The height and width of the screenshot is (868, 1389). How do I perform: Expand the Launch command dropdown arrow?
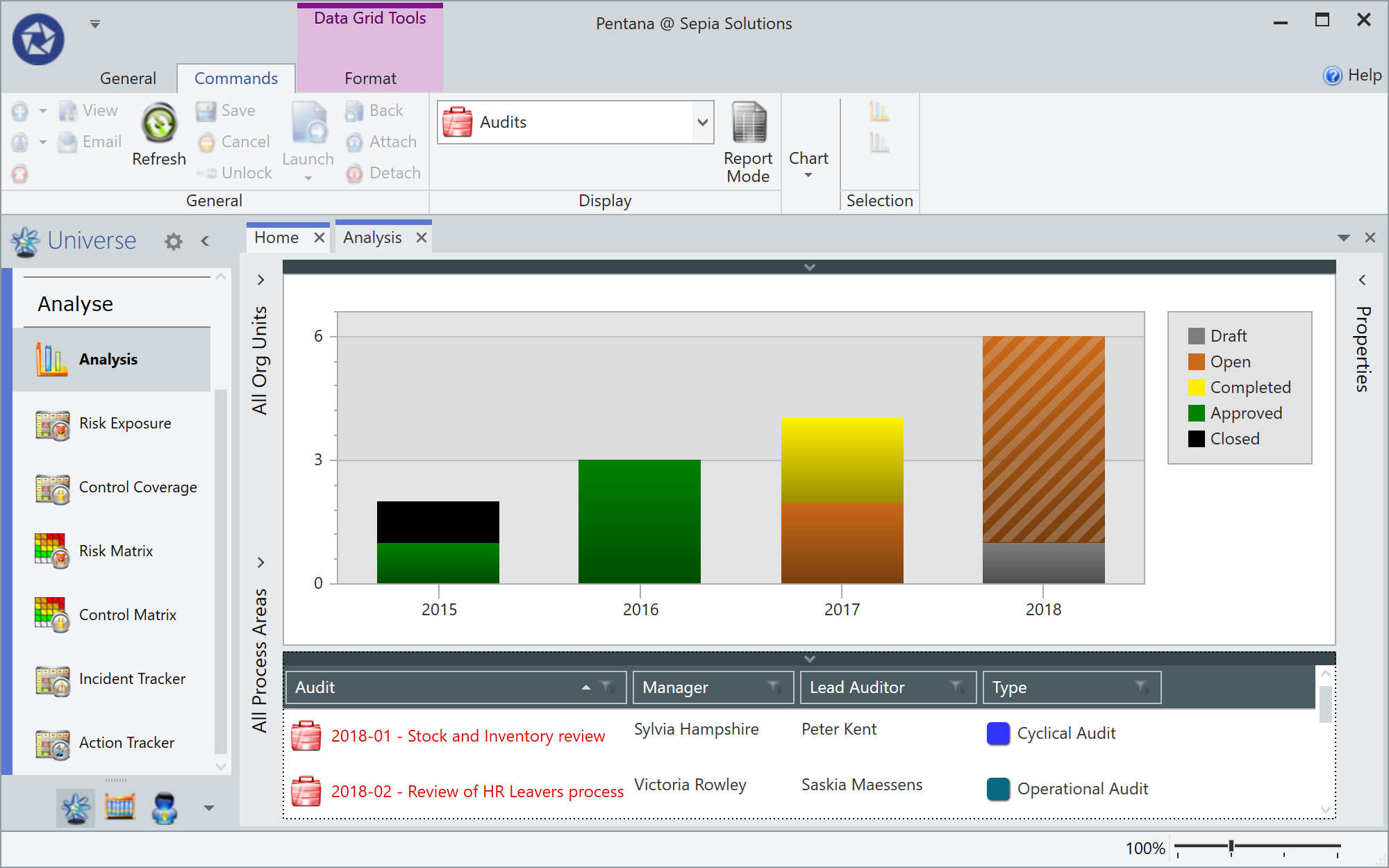click(308, 178)
